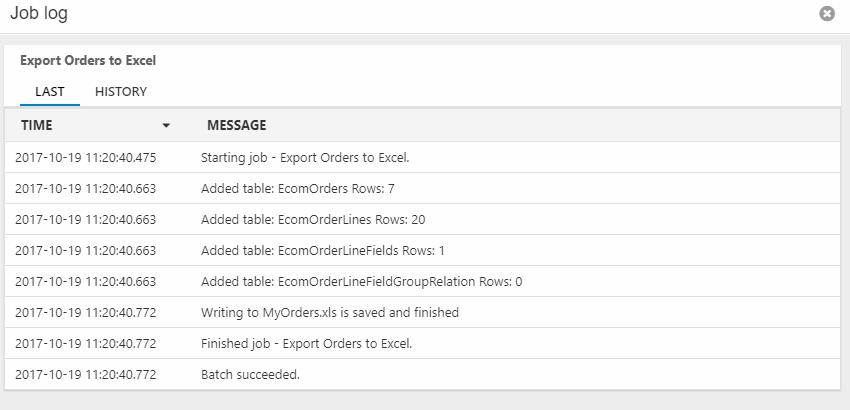The height and width of the screenshot is (410, 850).
Task: Click the 'Writing to MyOrders.xls' message
Action: pos(330,312)
